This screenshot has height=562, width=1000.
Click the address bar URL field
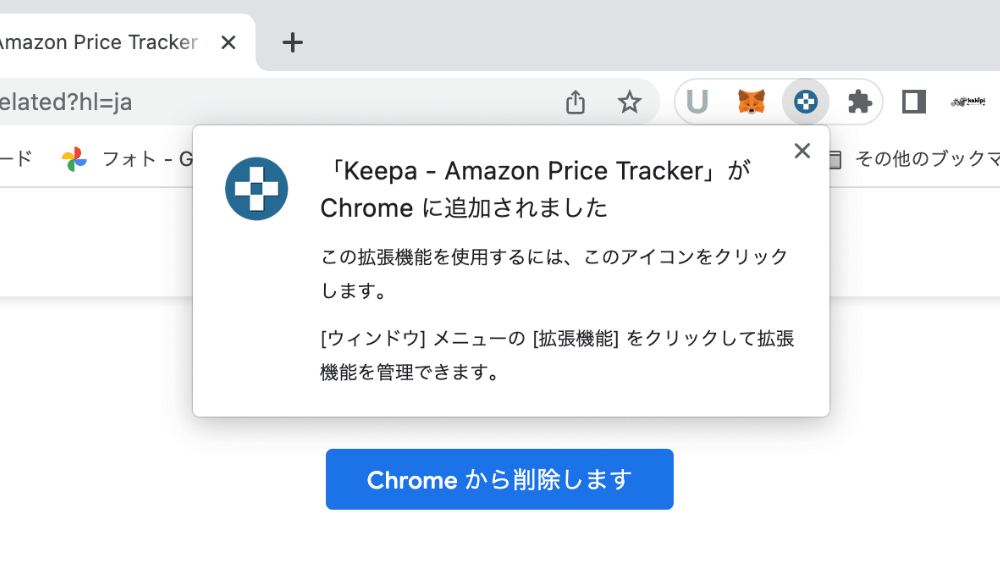[274, 102]
